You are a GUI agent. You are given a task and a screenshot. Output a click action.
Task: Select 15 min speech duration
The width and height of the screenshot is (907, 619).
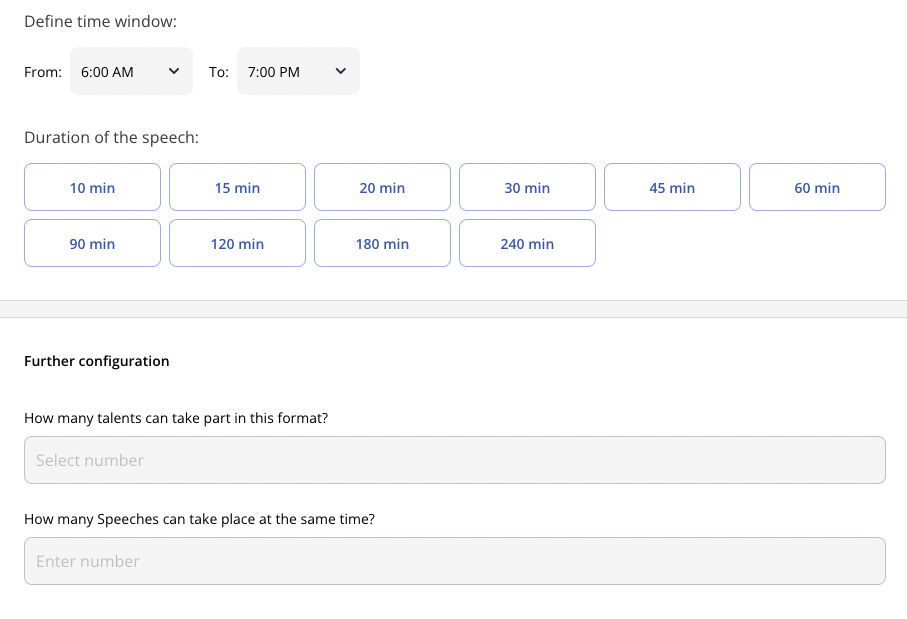click(x=237, y=187)
